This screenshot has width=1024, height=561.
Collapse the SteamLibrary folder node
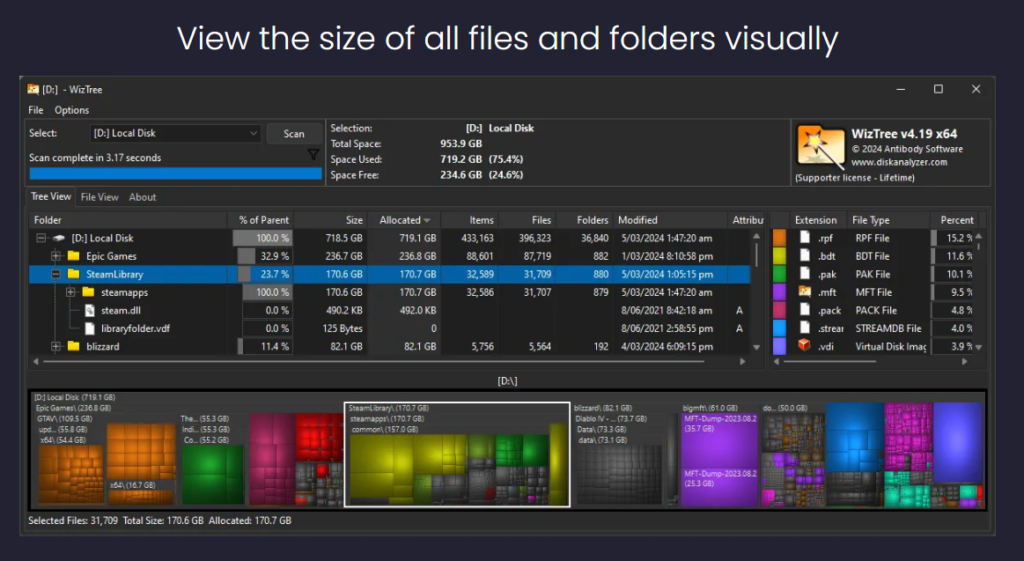[x=56, y=274]
